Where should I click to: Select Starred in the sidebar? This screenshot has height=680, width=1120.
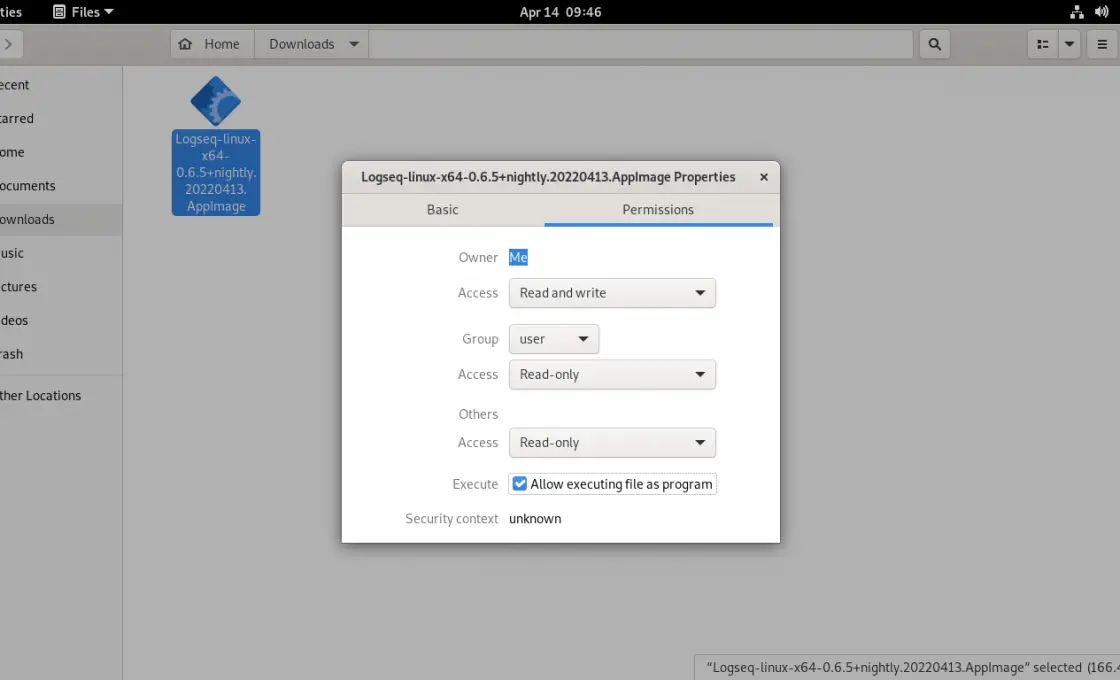(x=61, y=119)
